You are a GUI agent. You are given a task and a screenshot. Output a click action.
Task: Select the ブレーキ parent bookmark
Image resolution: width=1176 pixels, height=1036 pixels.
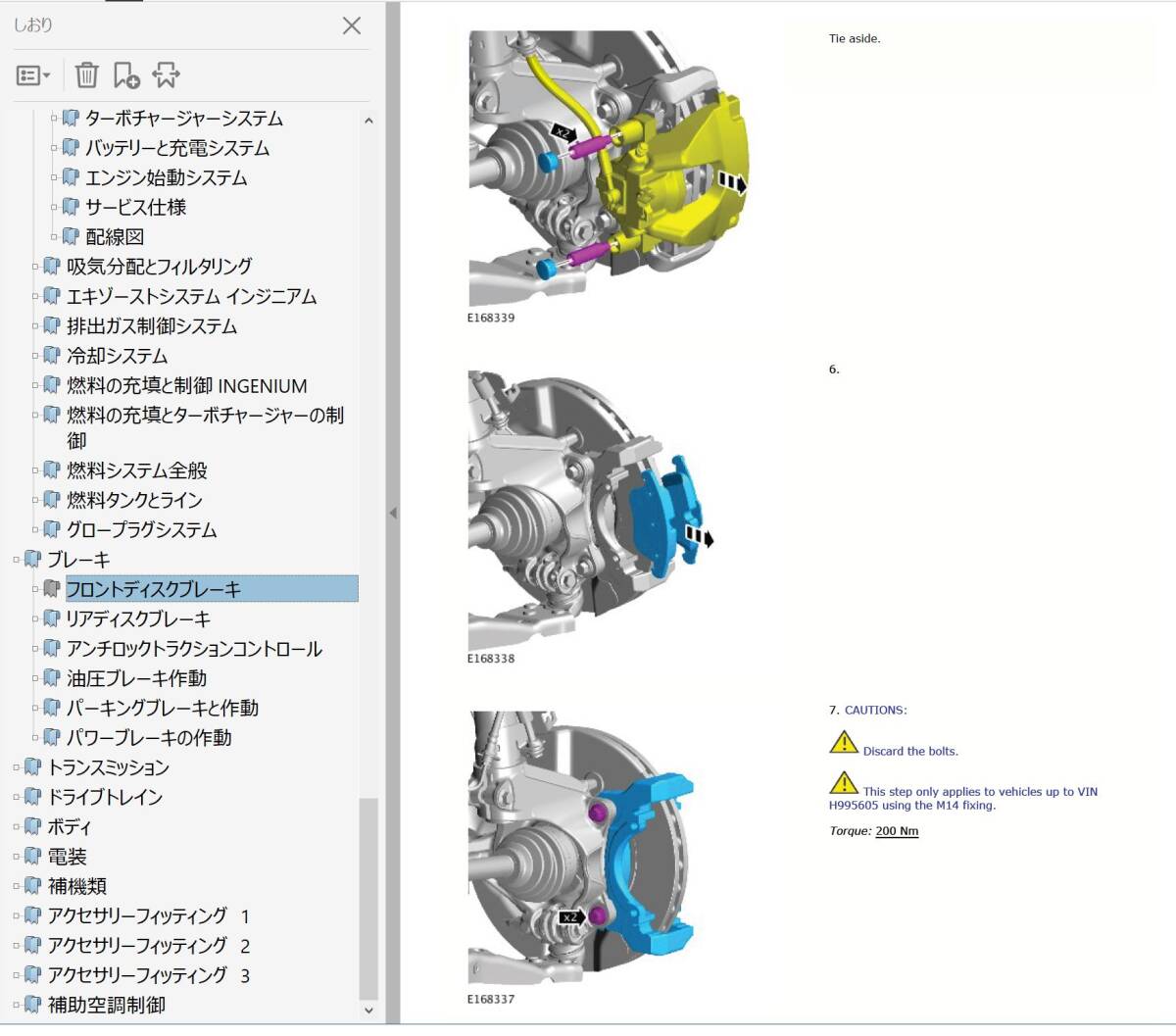(x=78, y=560)
